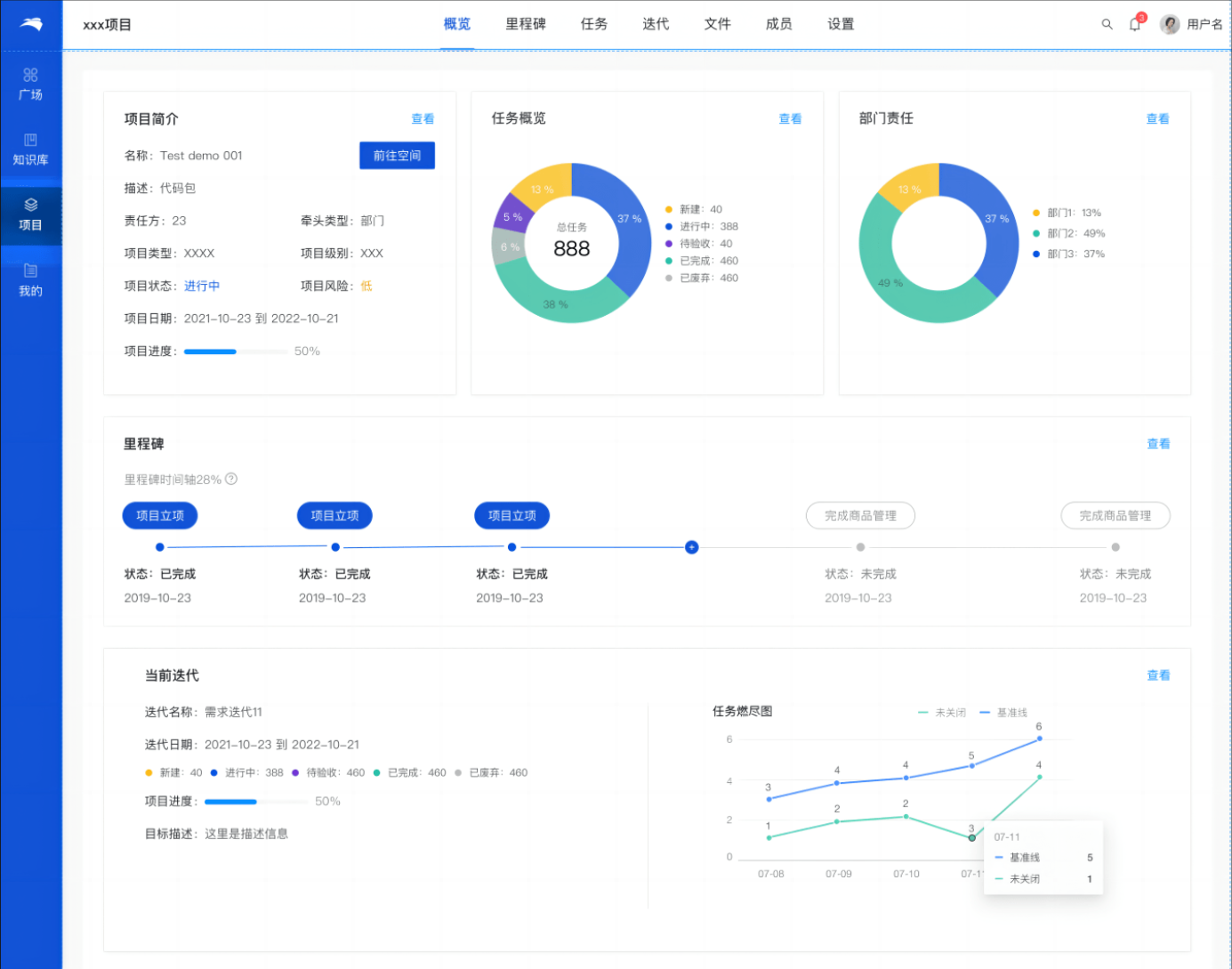Viewport: 1232px width, 969px height.
Task: Click the help icon beside 里程碑时间轴28%
Action: point(231,479)
